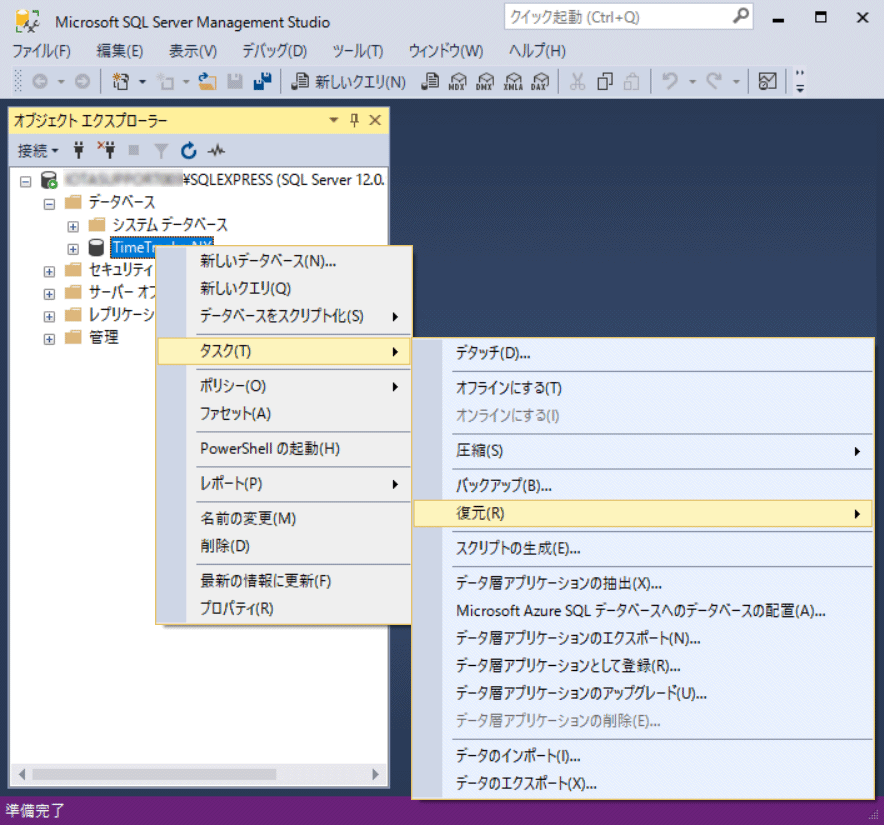Click the XMLA query icon
884x825 pixels.
click(x=513, y=82)
